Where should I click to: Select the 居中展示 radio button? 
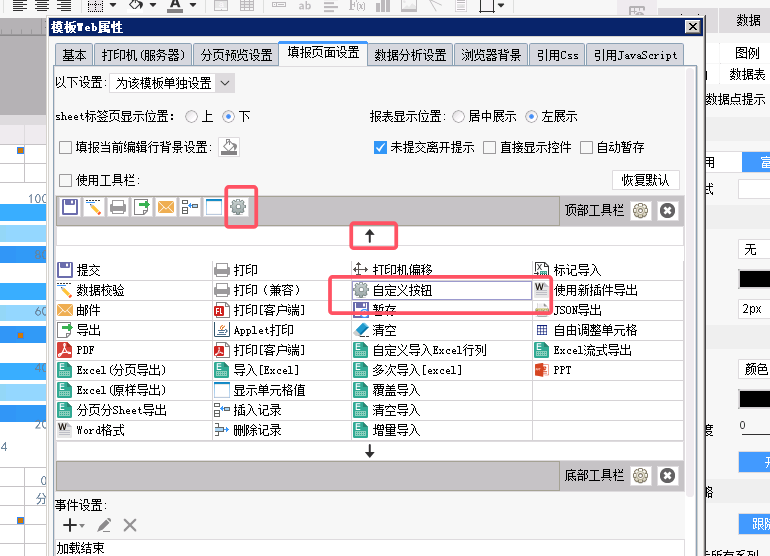pyautogui.click(x=458, y=116)
